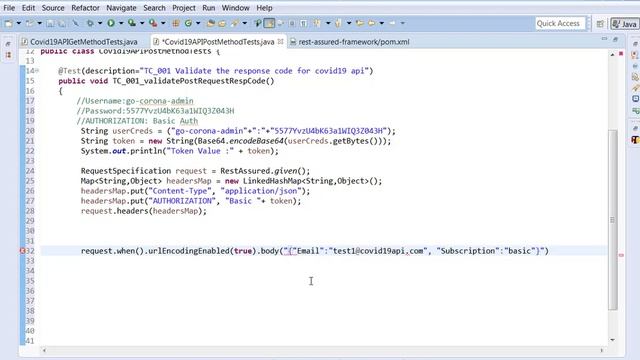Viewport: 640px width, 360px height.
Task: Collapse the method fold on line 14
Action: [x=37, y=70]
